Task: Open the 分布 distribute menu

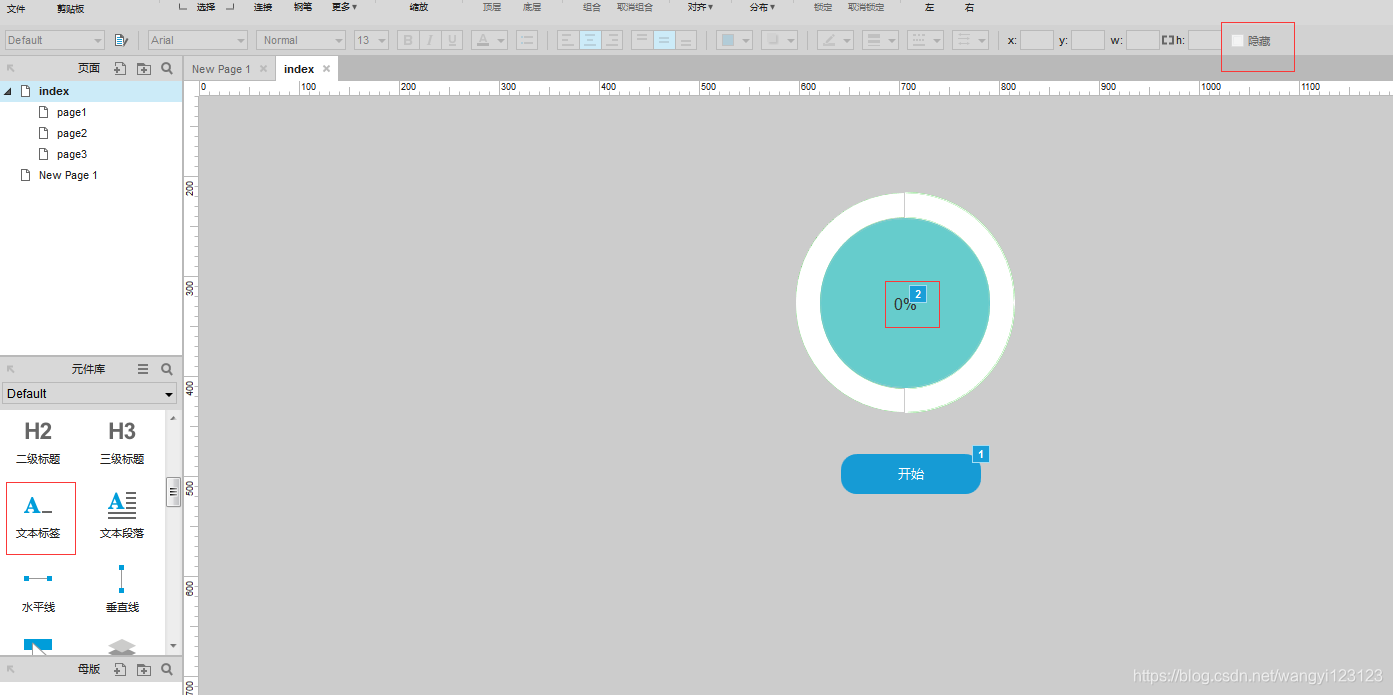Action: click(x=762, y=7)
